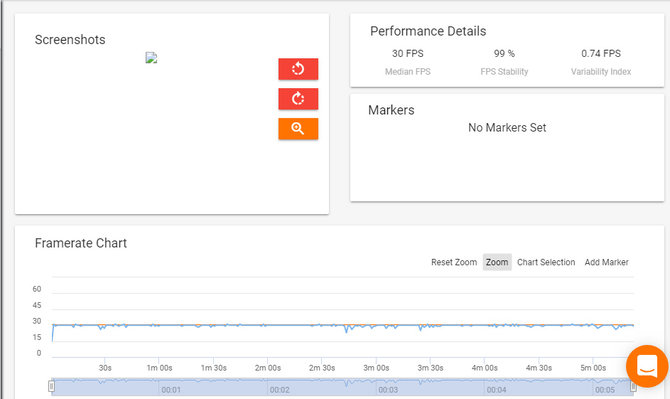Switch to Chart Selection mode
This screenshot has height=399, width=670.
(x=546, y=262)
